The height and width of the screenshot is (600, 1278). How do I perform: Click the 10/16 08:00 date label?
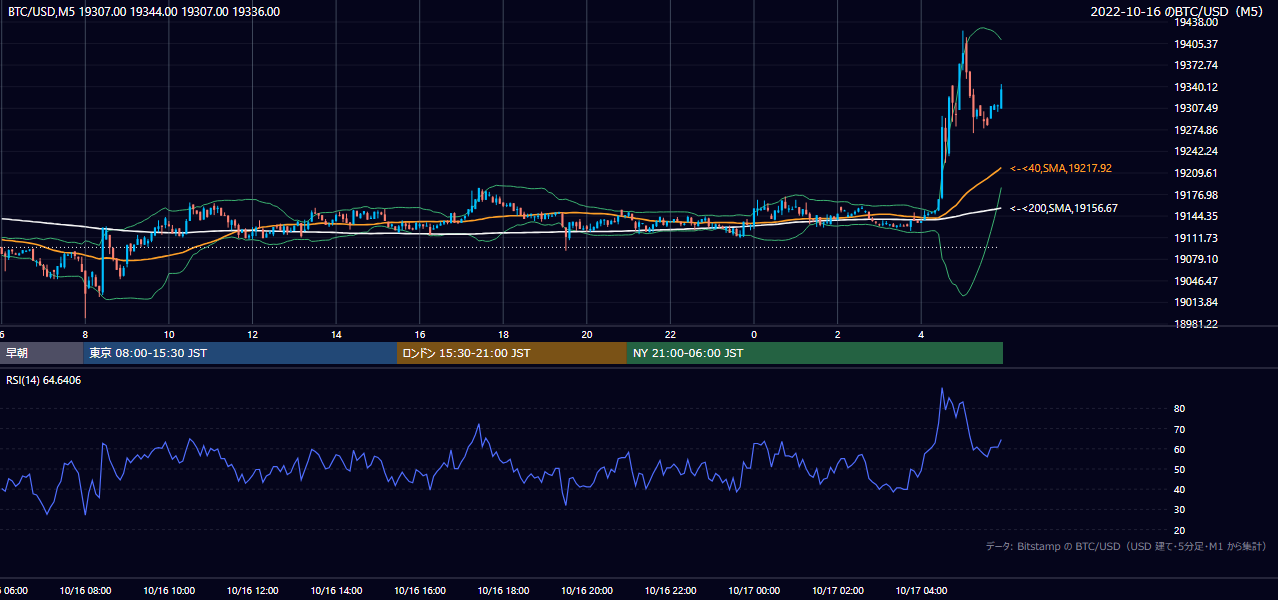(x=86, y=591)
